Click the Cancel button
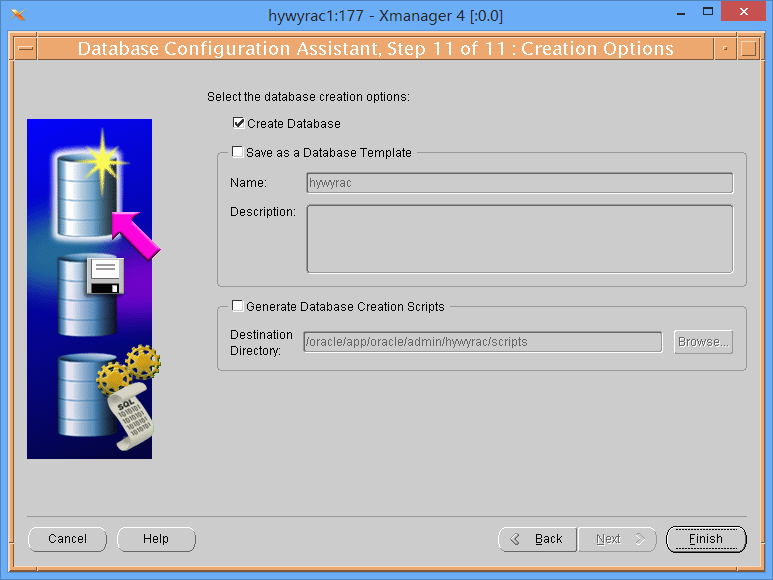The image size is (773, 580). 68,539
